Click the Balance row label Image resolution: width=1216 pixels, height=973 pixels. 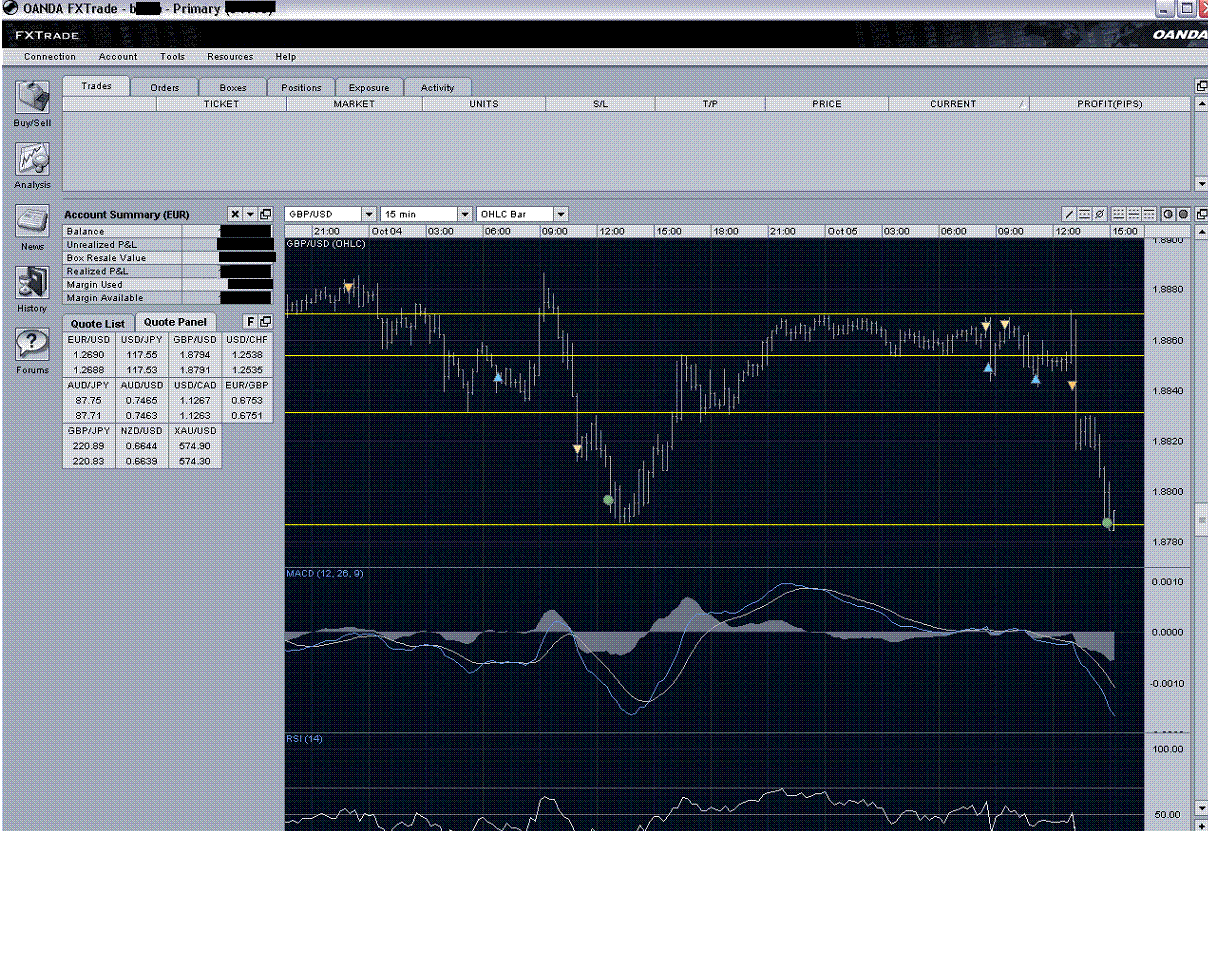[x=85, y=232]
